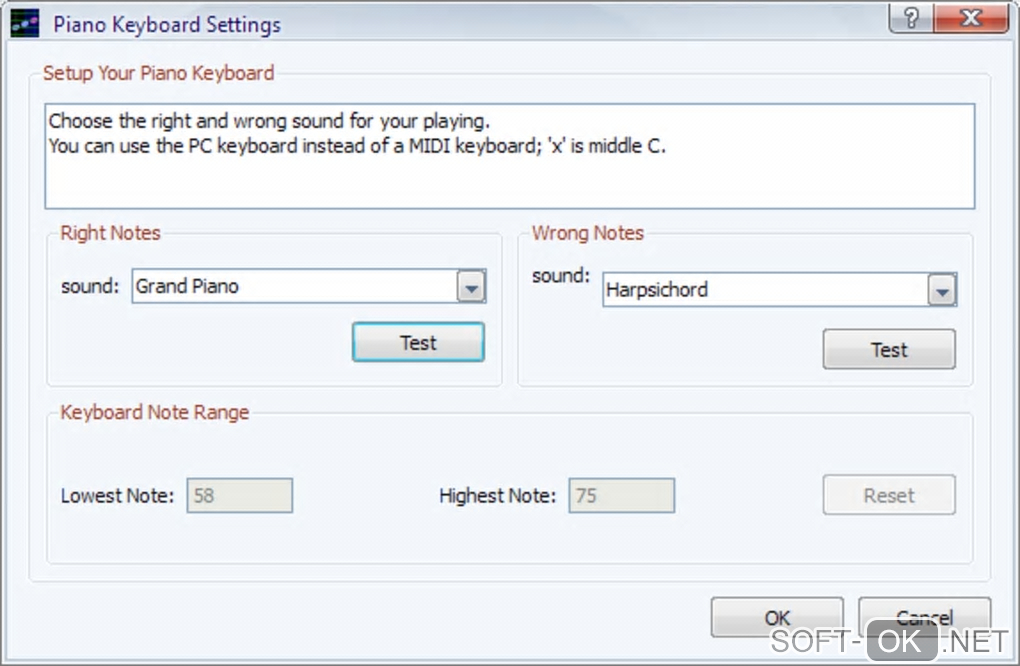Test the Wrong Notes sound
The height and width of the screenshot is (666, 1020).
pyautogui.click(x=889, y=350)
